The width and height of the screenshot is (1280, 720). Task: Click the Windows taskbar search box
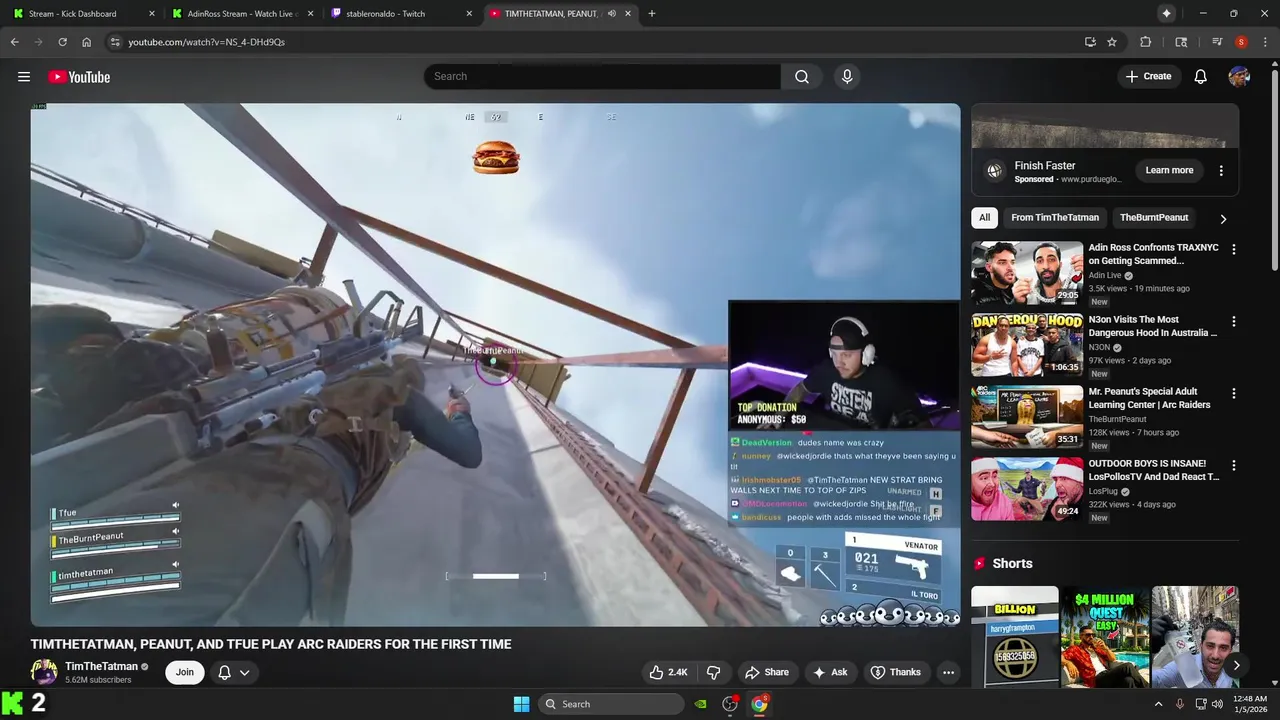tap(612, 704)
